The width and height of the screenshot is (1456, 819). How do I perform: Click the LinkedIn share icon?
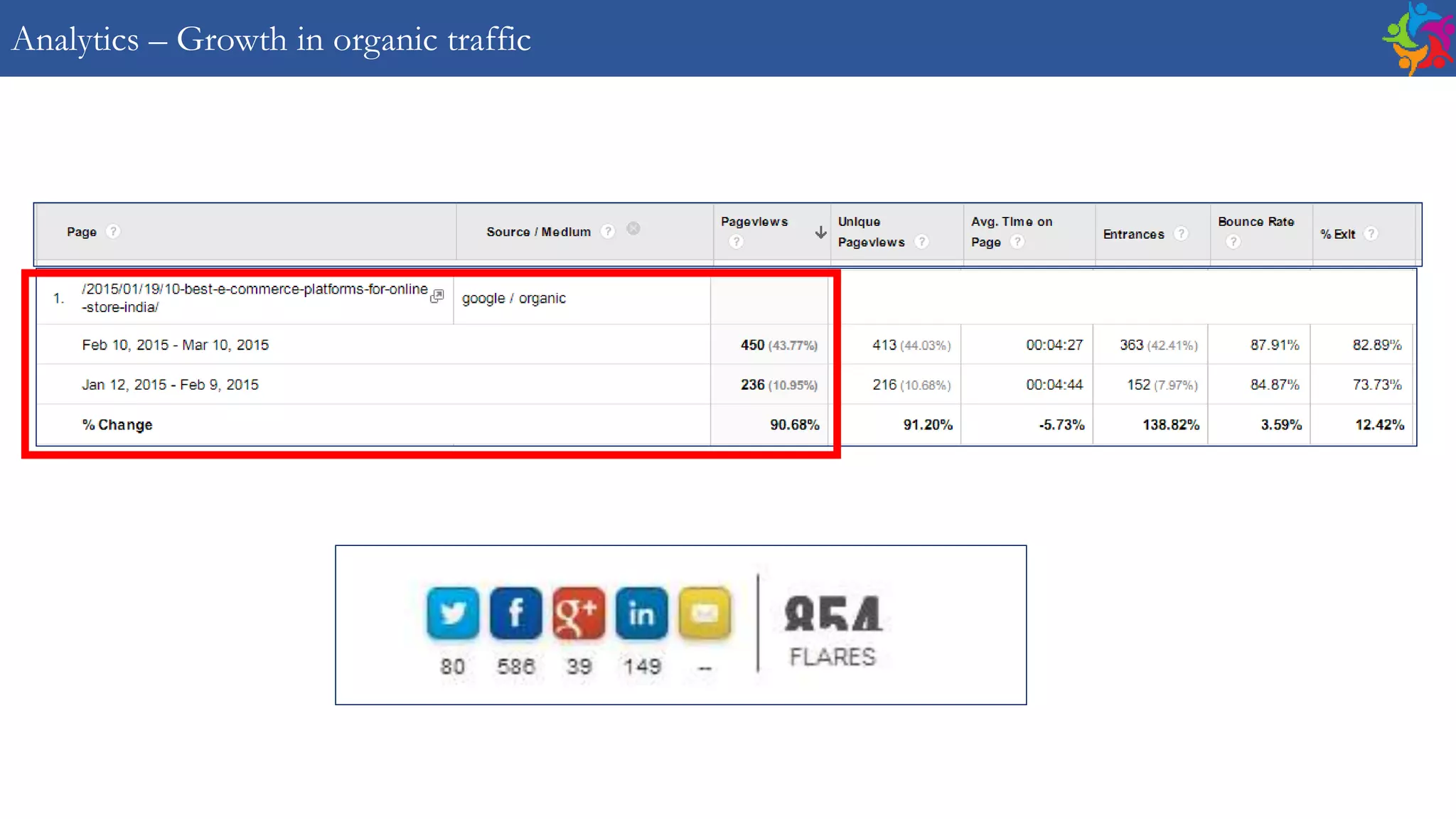pos(642,613)
